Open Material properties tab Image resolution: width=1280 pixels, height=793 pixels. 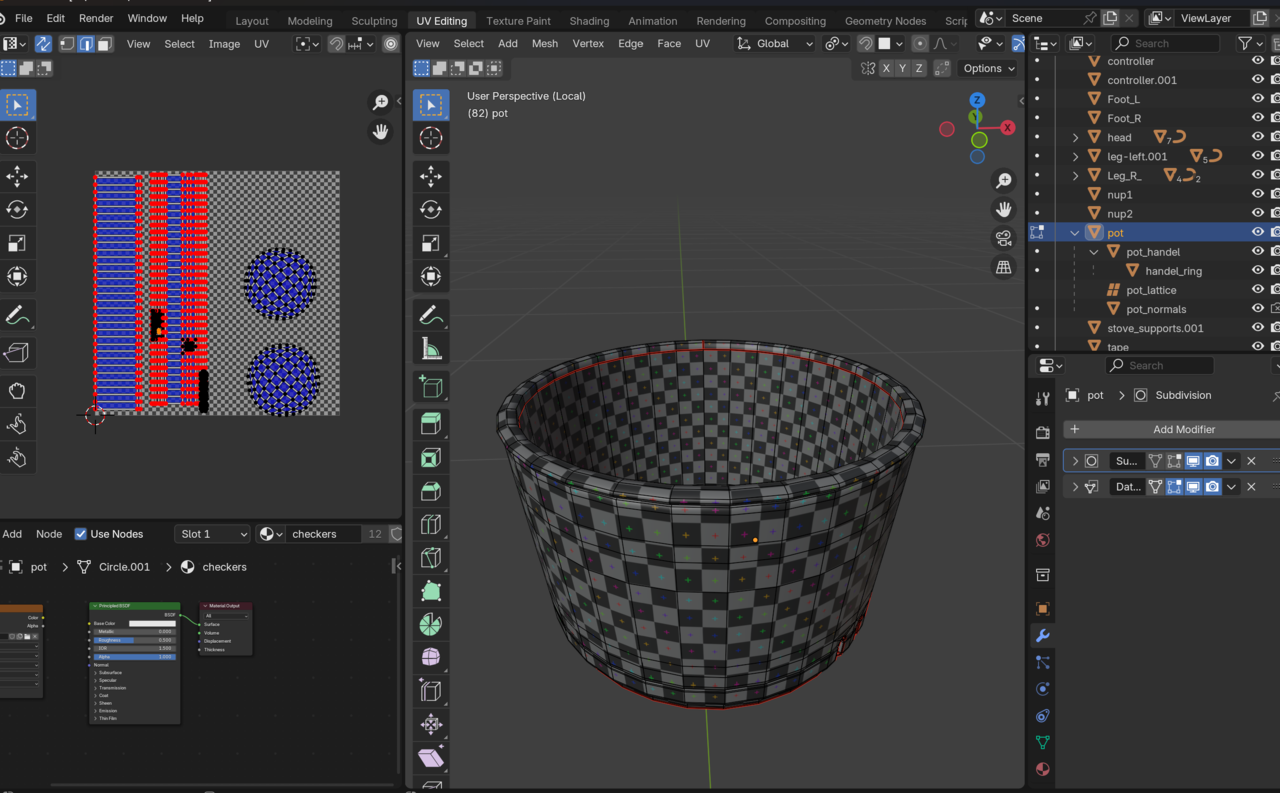coord(1042,769)
